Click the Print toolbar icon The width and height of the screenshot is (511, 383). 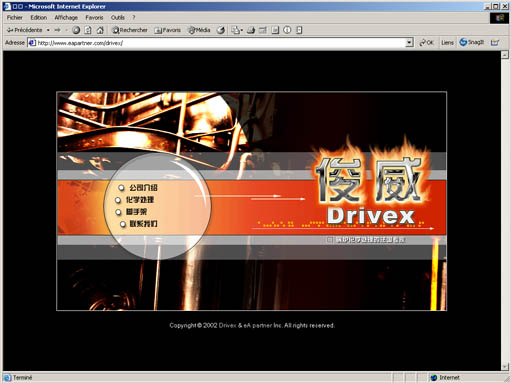point(251,30)
